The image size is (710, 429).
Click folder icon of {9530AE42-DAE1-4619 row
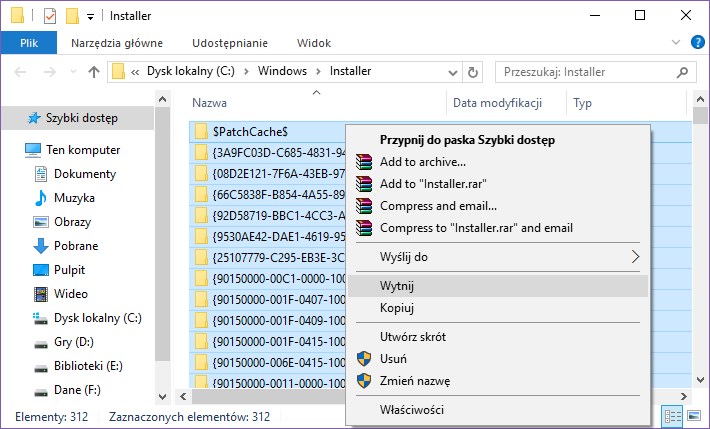(x=201, y=236)
